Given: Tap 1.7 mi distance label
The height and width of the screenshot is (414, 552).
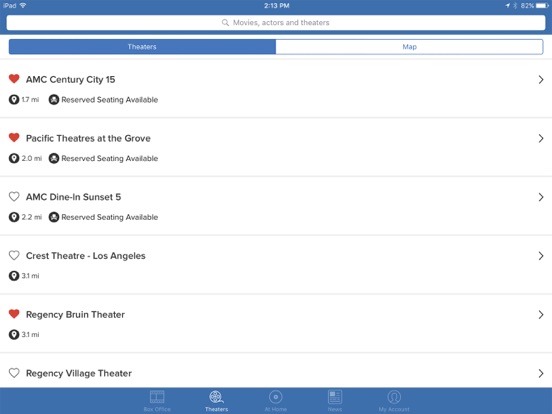Looking at the screenshot, I should (30, 100).
